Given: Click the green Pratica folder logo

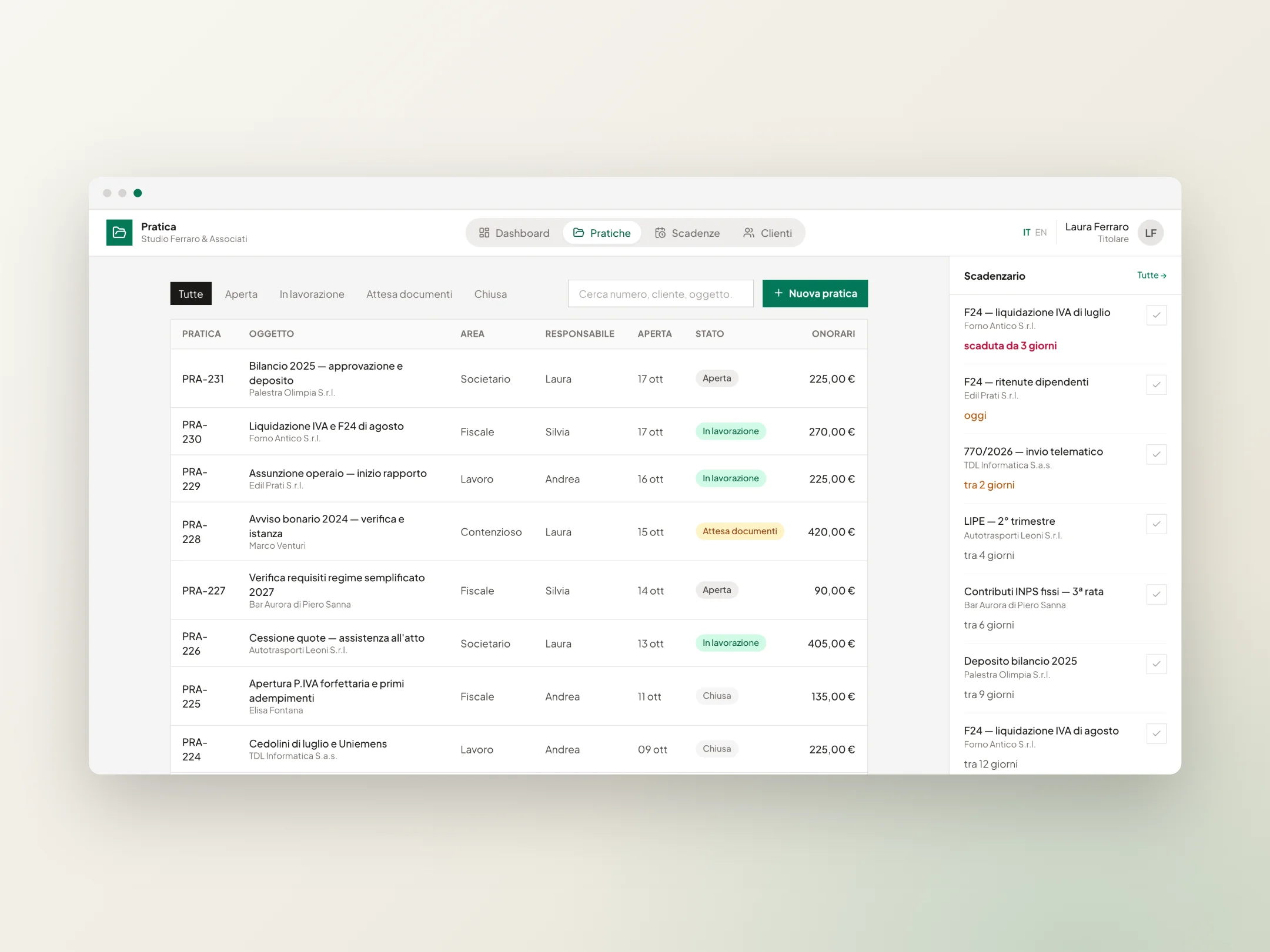Looking at the screenshot, I should [119, 233].
